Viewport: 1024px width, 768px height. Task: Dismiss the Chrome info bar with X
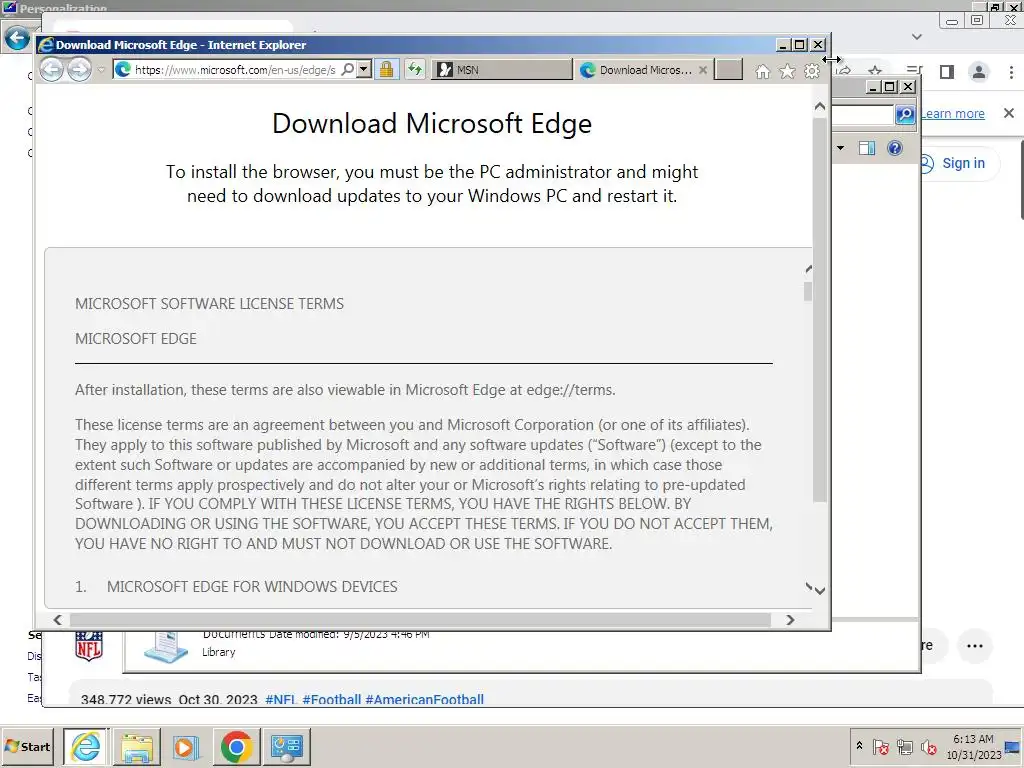1009,113
